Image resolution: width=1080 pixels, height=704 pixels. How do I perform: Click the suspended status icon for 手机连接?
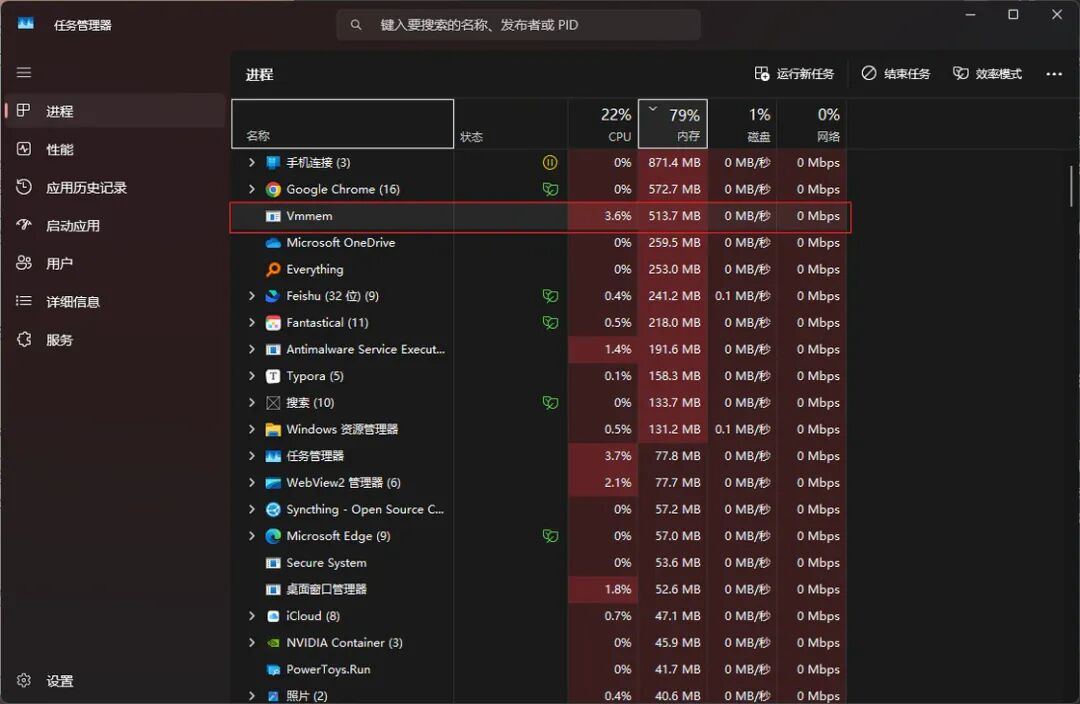coord(550,163)
